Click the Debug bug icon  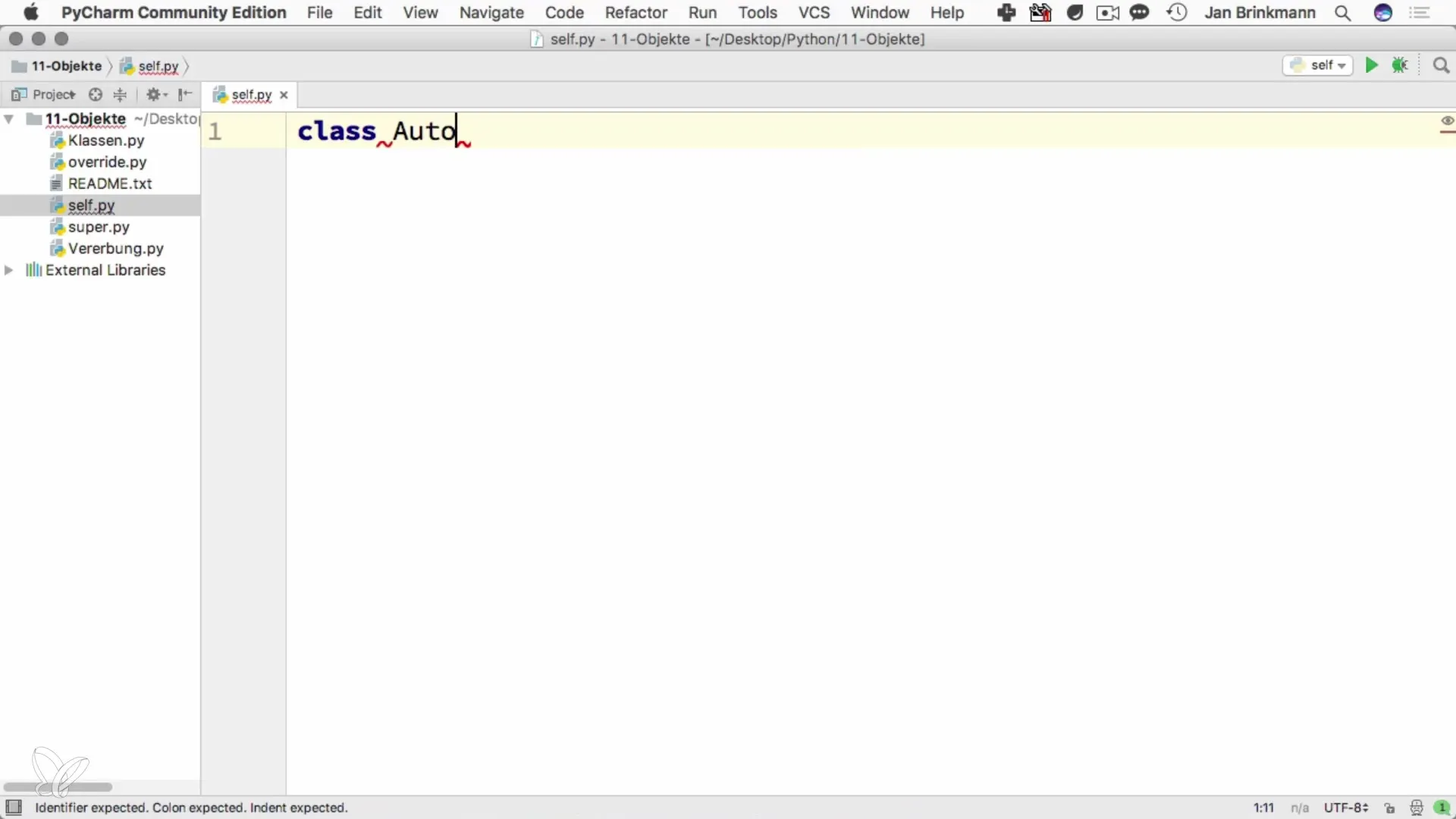tap(1400, 66)
